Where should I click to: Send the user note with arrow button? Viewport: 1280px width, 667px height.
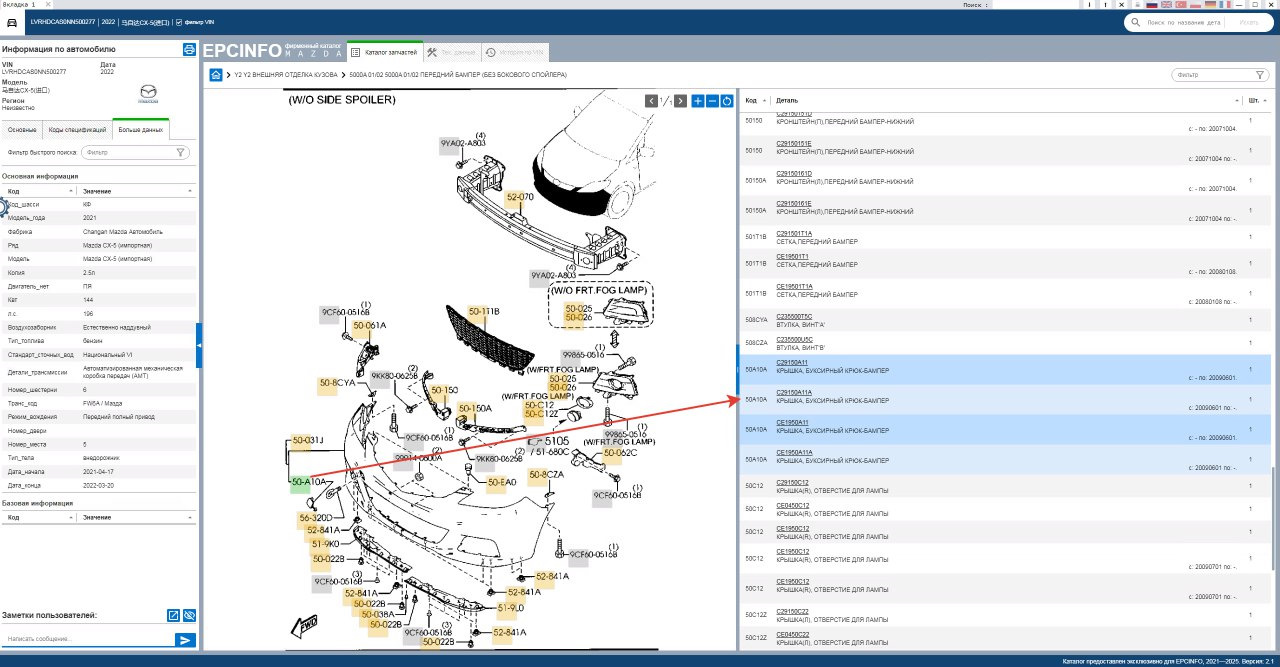tap(185, 640)
